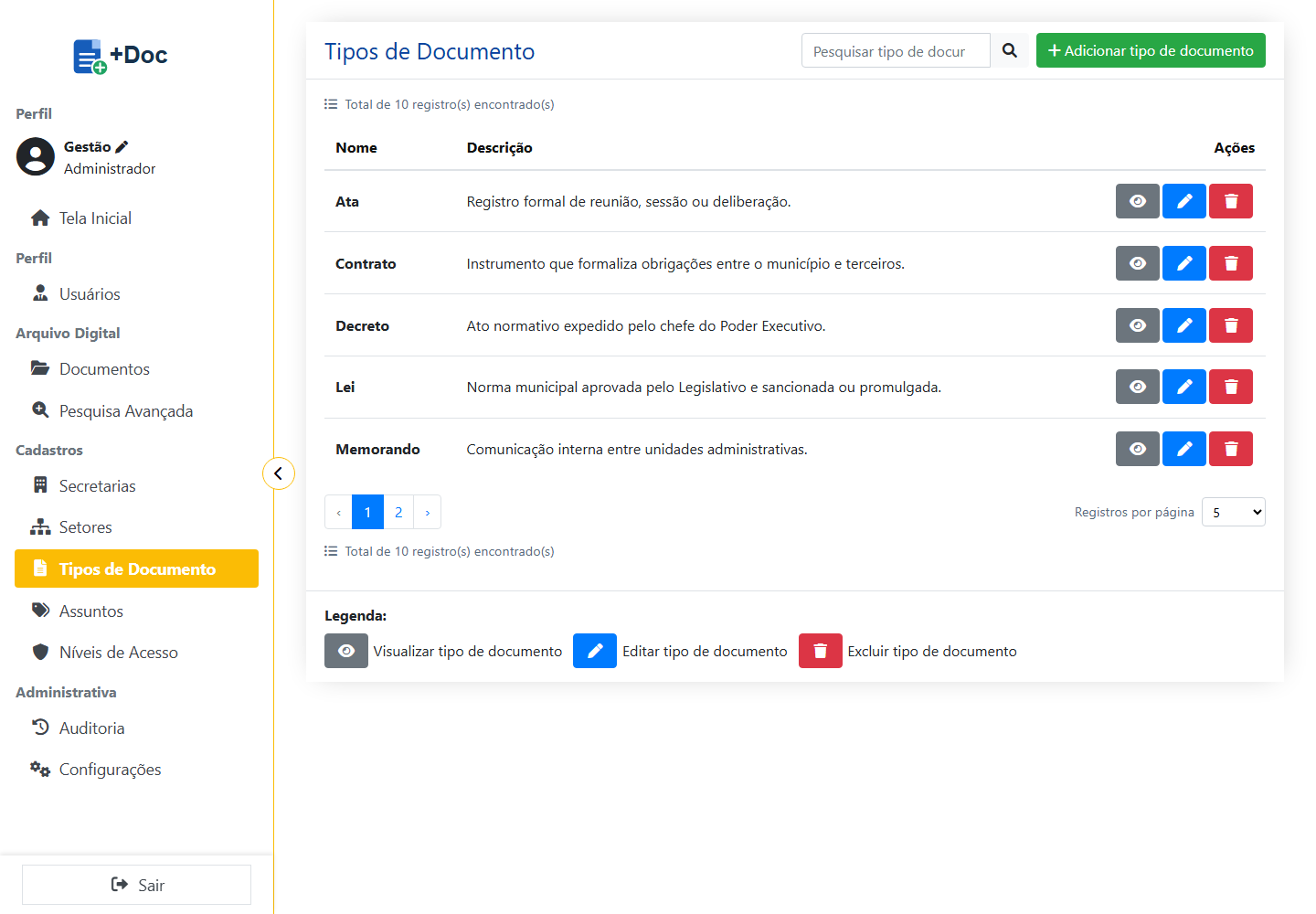Select Tipos de Documento menu item
Screen dimensions: 1316x914
click(x=136, y=569)
